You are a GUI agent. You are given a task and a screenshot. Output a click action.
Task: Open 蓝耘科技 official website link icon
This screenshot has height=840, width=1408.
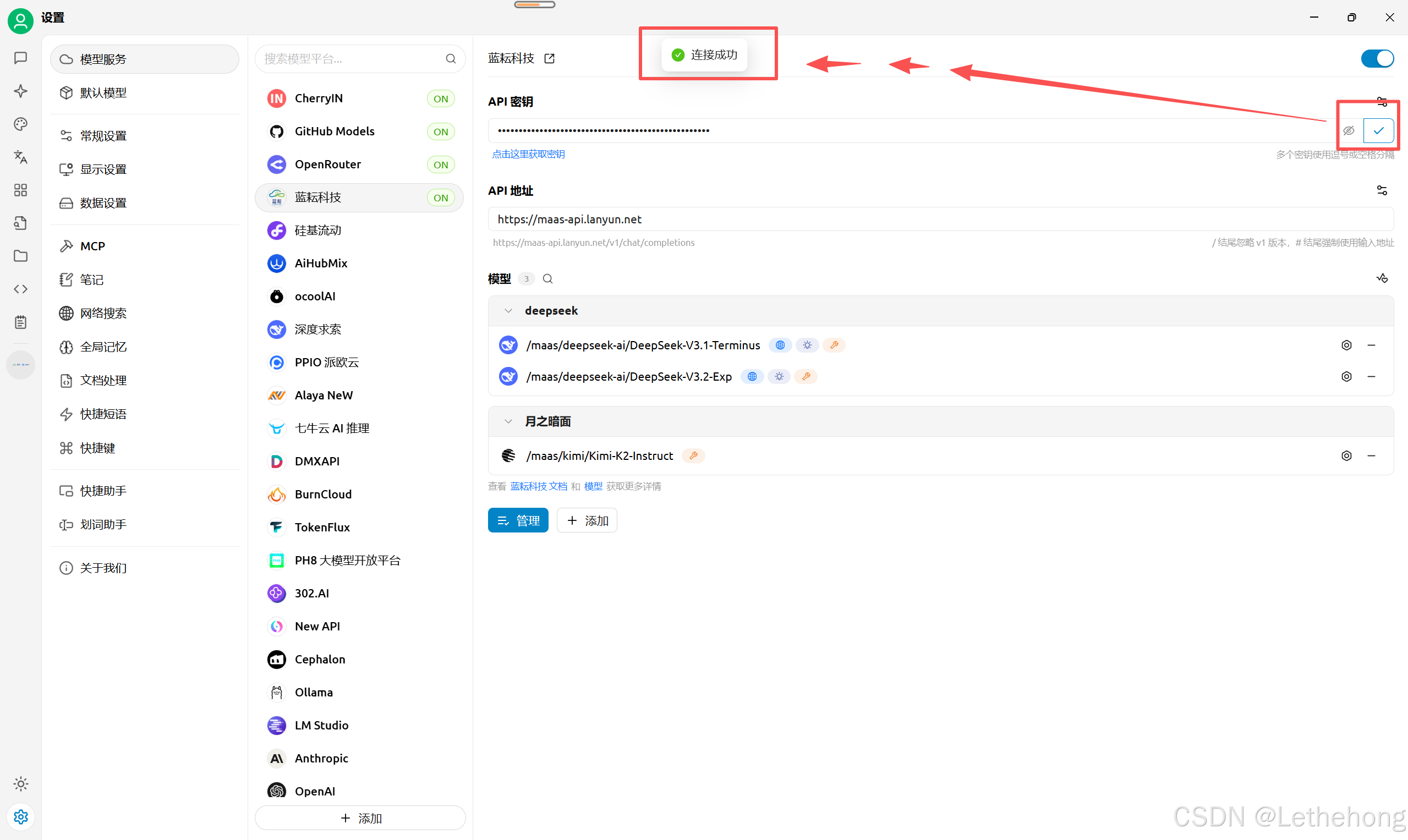549,58
